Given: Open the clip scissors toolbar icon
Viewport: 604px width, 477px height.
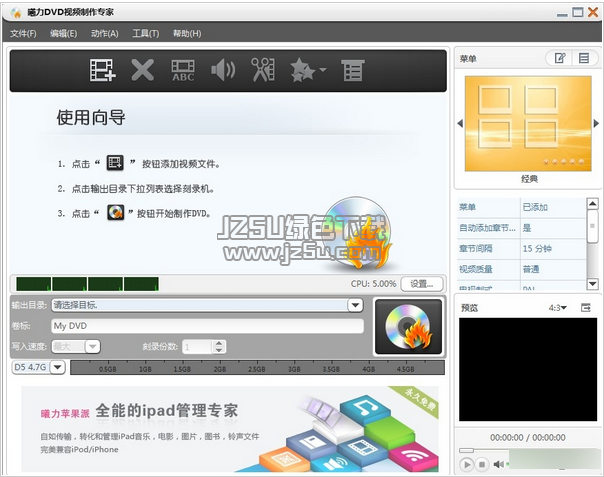Looking at the screenshot, I should pyautogui.click(x=263, y=70).
